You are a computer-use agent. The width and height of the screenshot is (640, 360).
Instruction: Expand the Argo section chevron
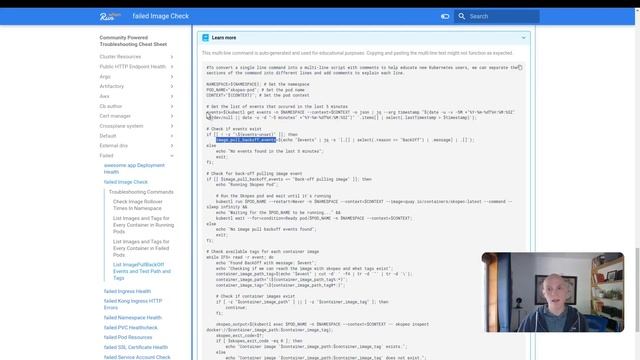pyautogui.click(x=172, y=77)
